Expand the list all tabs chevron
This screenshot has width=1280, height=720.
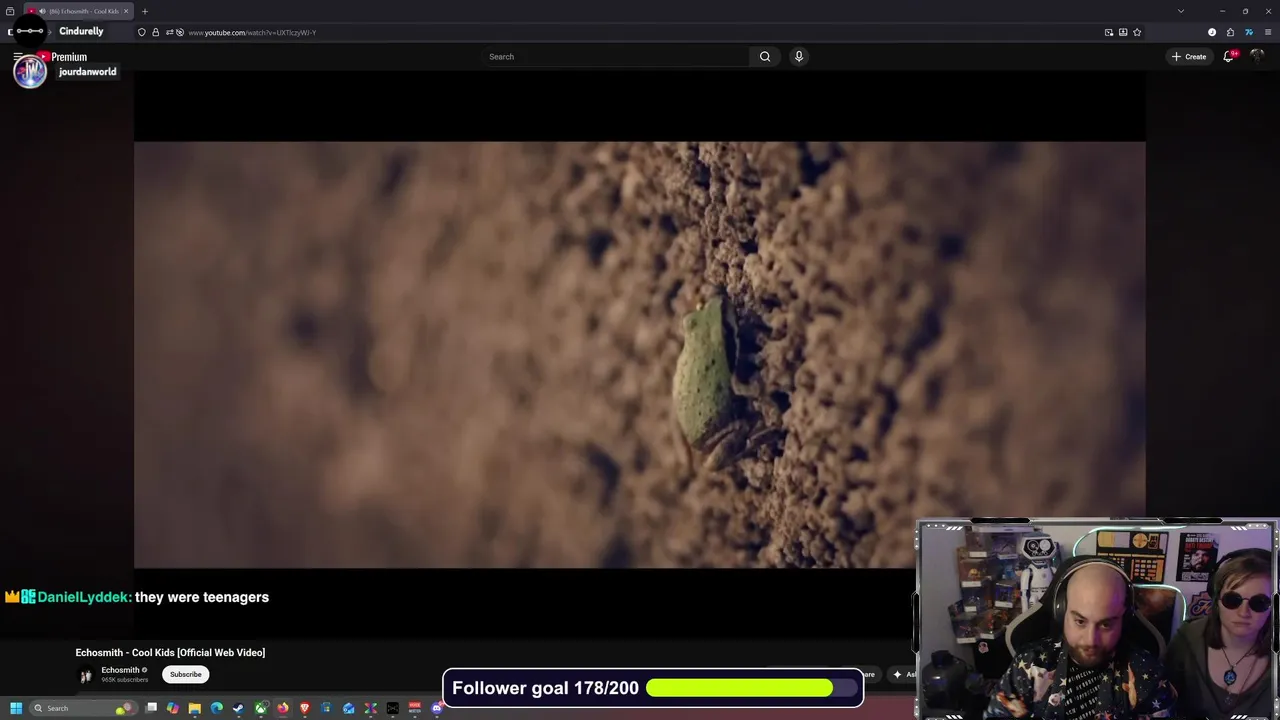(x=1181, y=11)
